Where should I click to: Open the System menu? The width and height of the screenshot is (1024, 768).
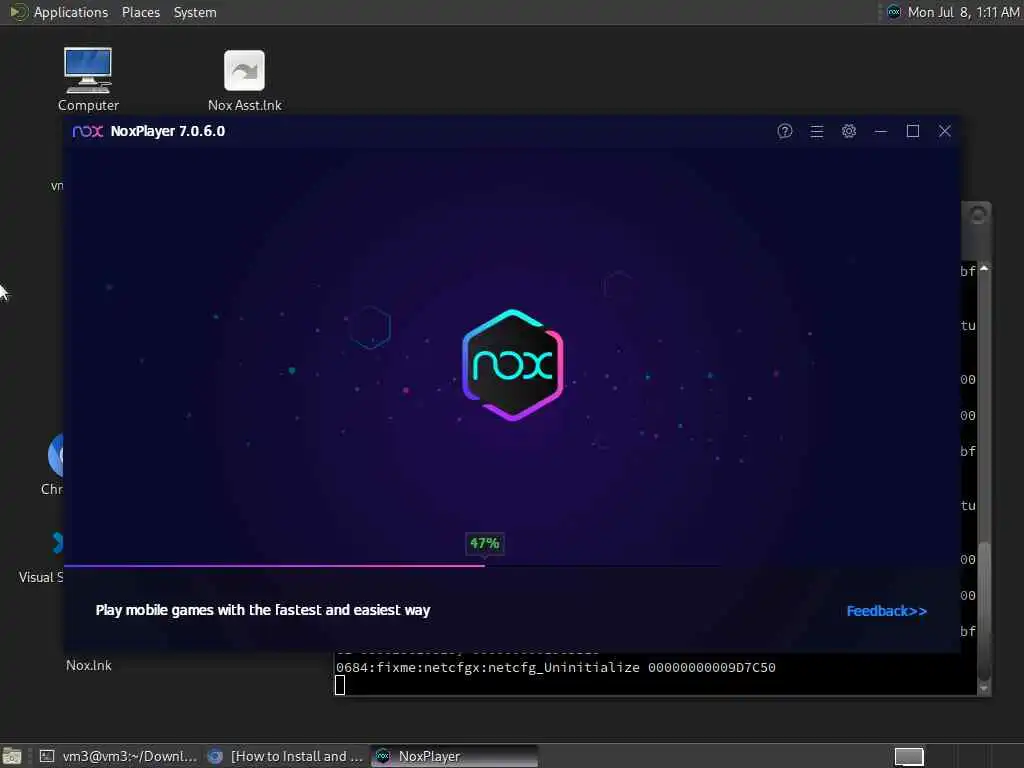tap(195, 12)
